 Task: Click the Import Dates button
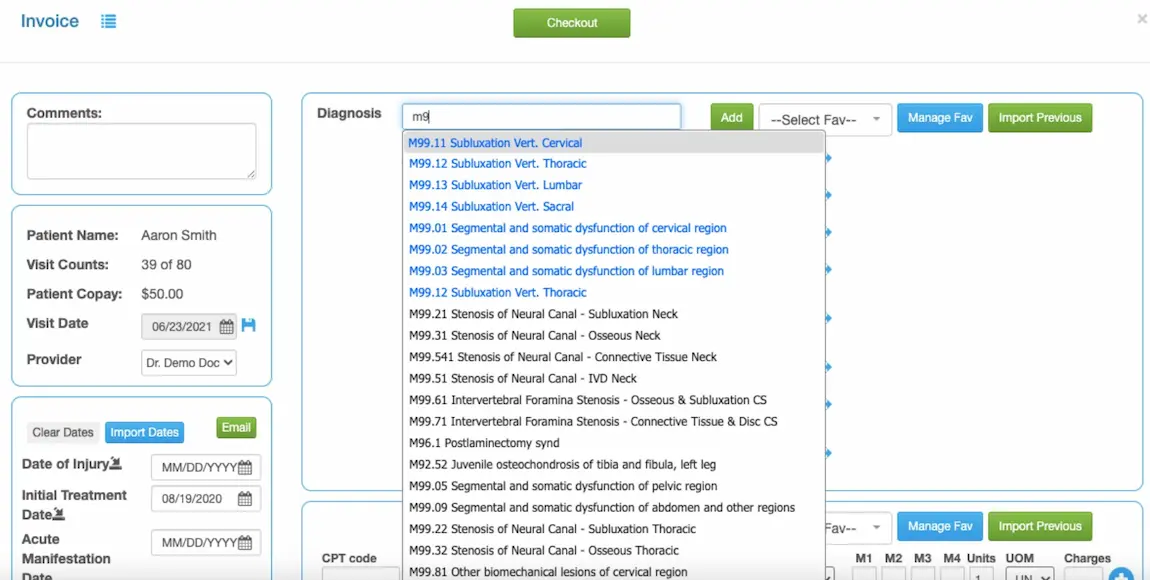(144, 432)
